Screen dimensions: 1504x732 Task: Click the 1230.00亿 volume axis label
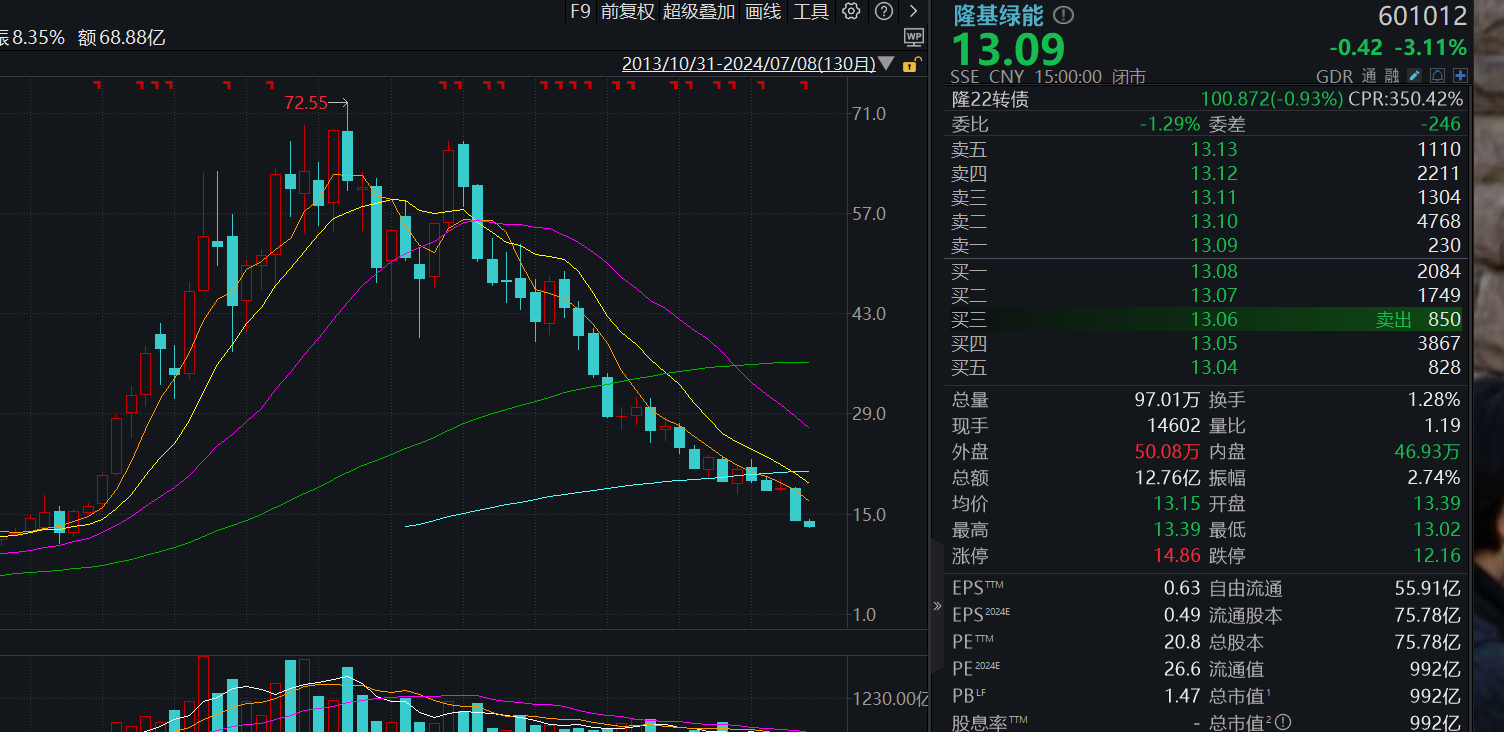(x=890, y=698)
